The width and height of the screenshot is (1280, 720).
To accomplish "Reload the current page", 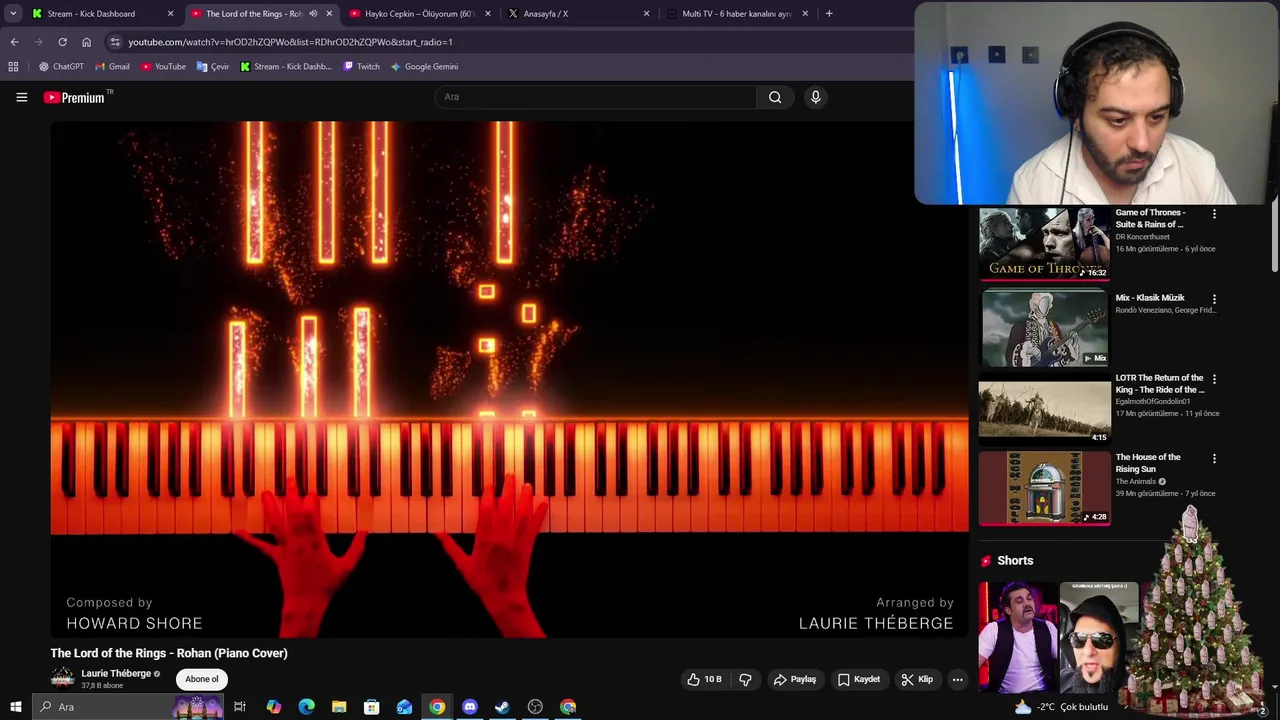I will [x=62, y=42].
